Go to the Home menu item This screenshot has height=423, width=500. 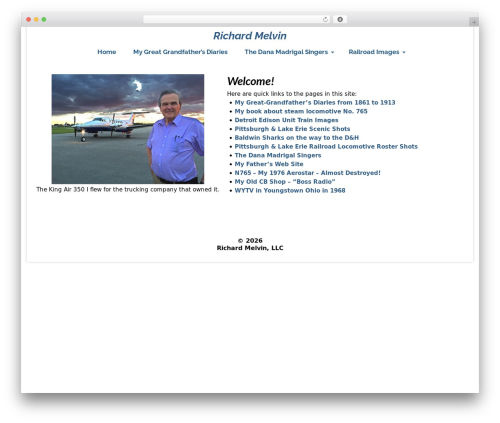tap(107, 52)
